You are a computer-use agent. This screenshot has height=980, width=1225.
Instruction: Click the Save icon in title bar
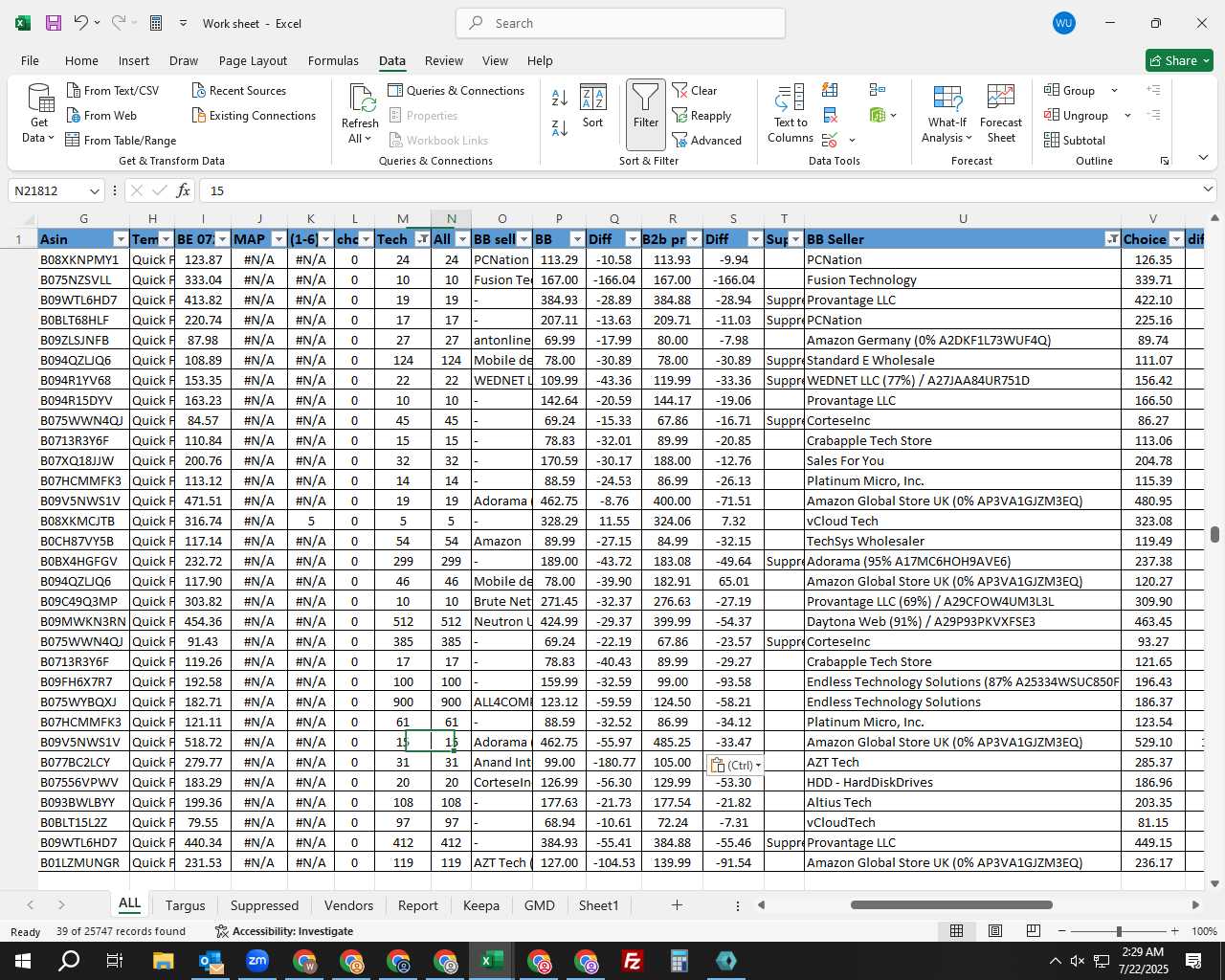click(x=54, y=23)
